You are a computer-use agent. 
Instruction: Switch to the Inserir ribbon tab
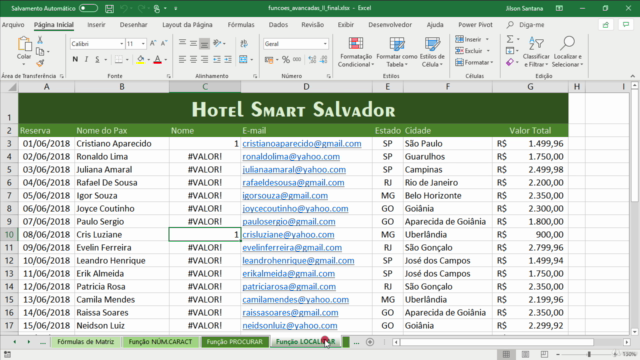[96, 25]
